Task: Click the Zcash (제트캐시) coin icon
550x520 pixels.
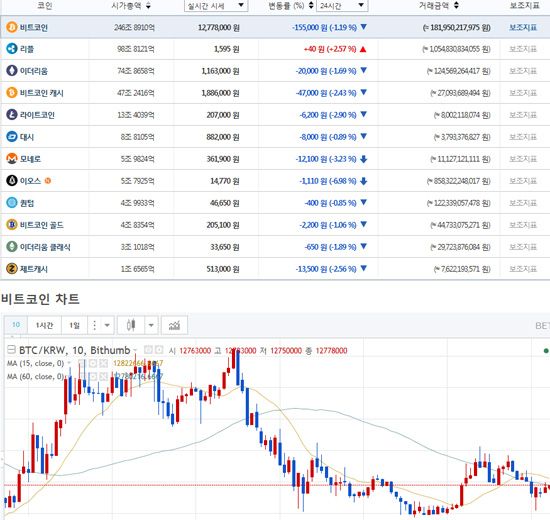Action: pyautogui.click(x=12, y=269)
